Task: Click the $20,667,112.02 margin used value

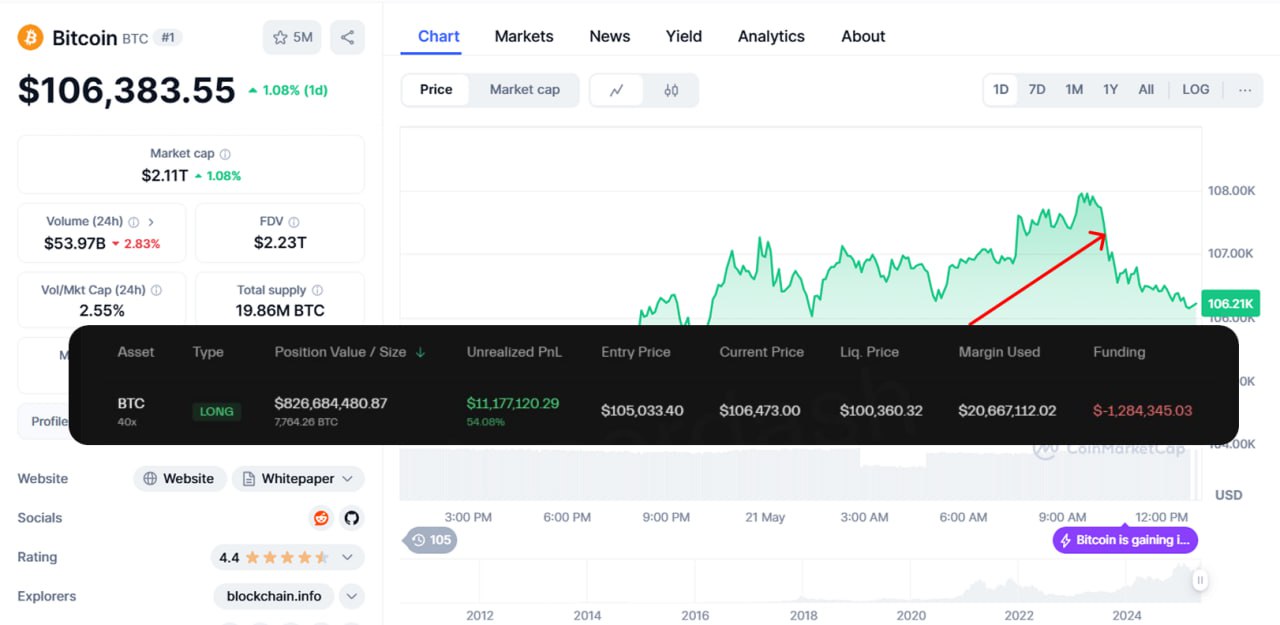Action: [1007, 411]
